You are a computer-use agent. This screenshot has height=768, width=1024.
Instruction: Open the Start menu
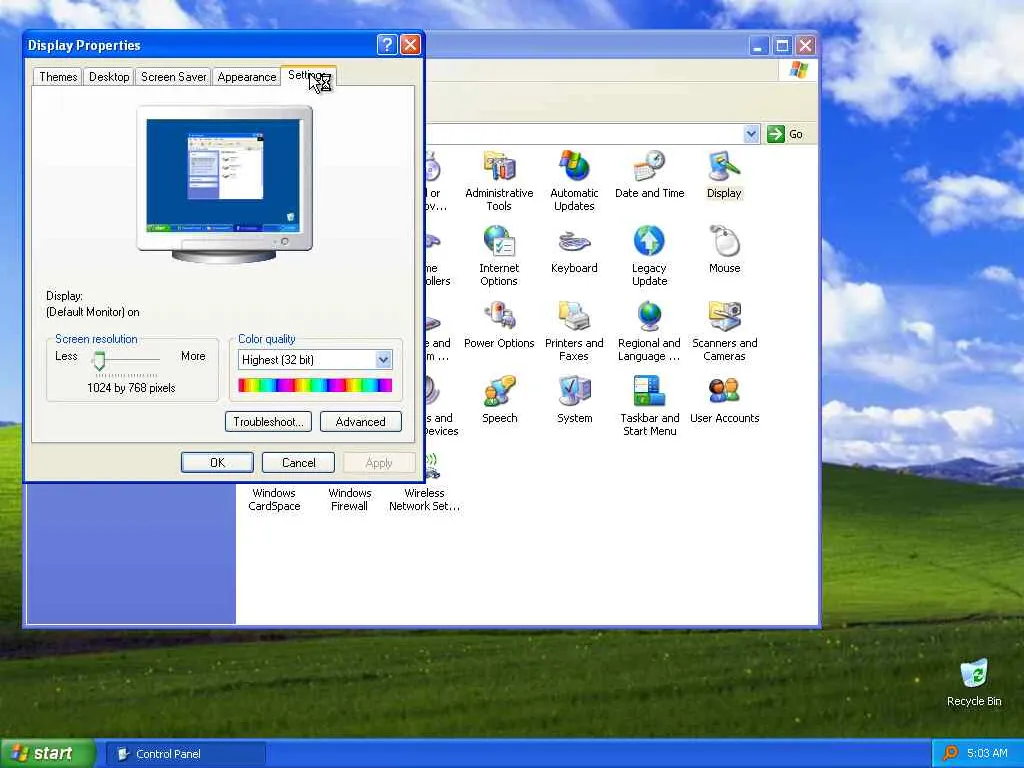[x=48, y=753]
